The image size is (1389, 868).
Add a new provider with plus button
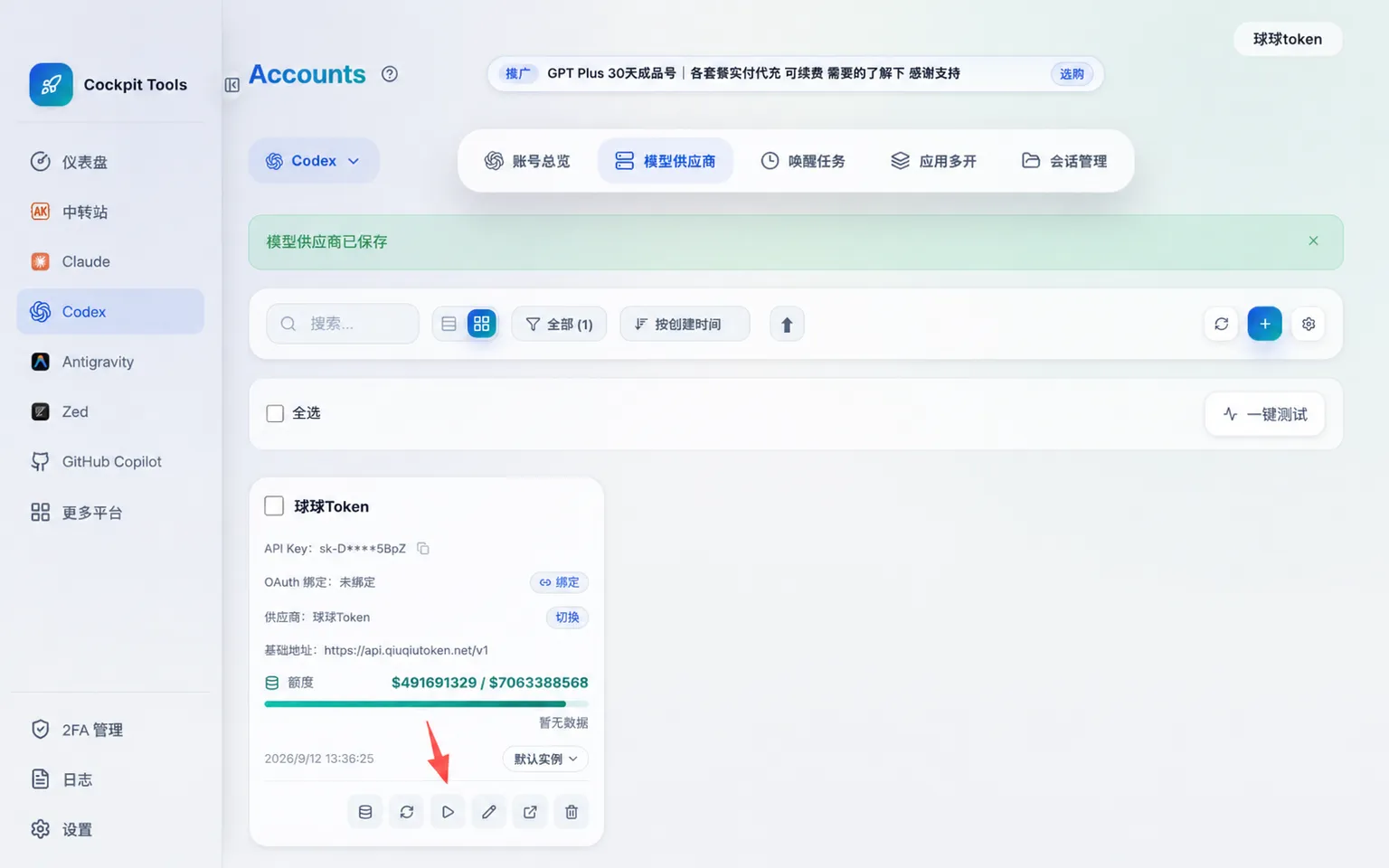1264,324
